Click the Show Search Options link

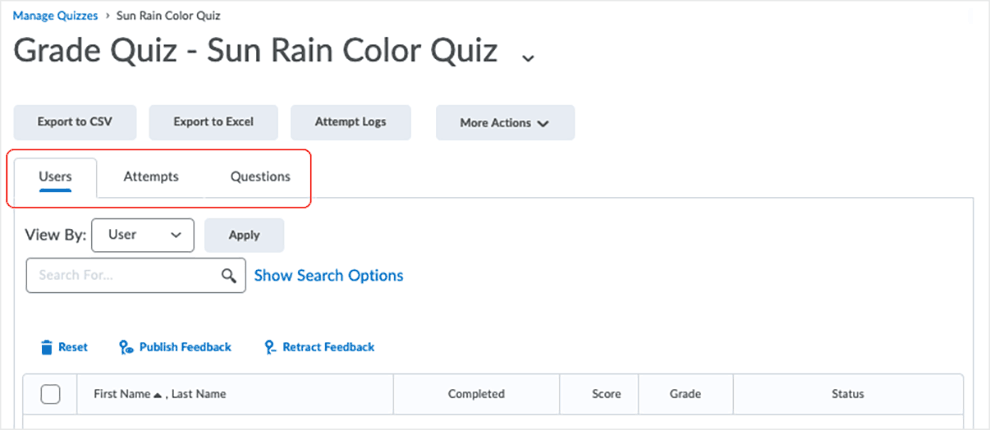point(328,275)
